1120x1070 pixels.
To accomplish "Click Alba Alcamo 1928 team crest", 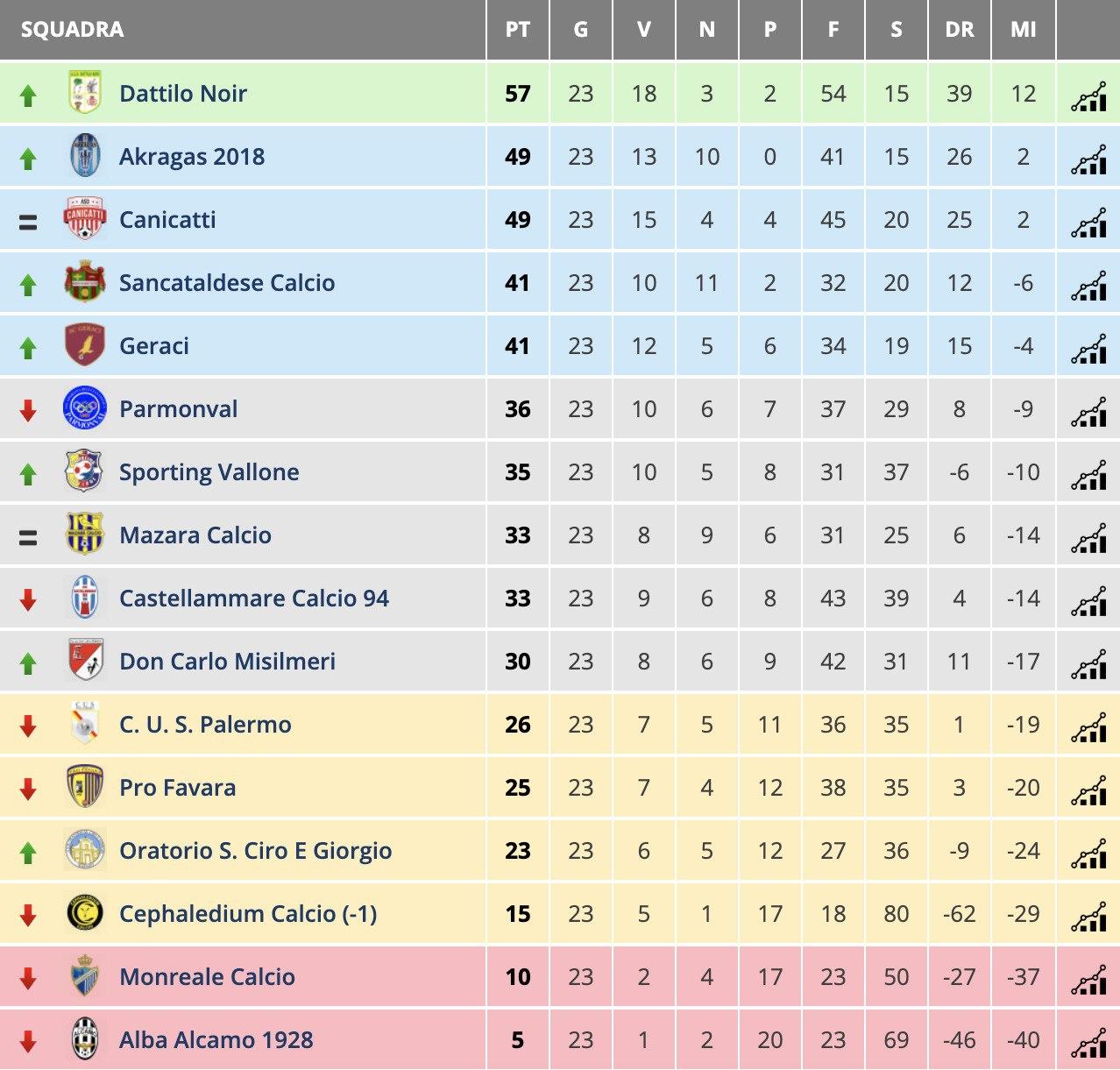I will coord(85,1039).
